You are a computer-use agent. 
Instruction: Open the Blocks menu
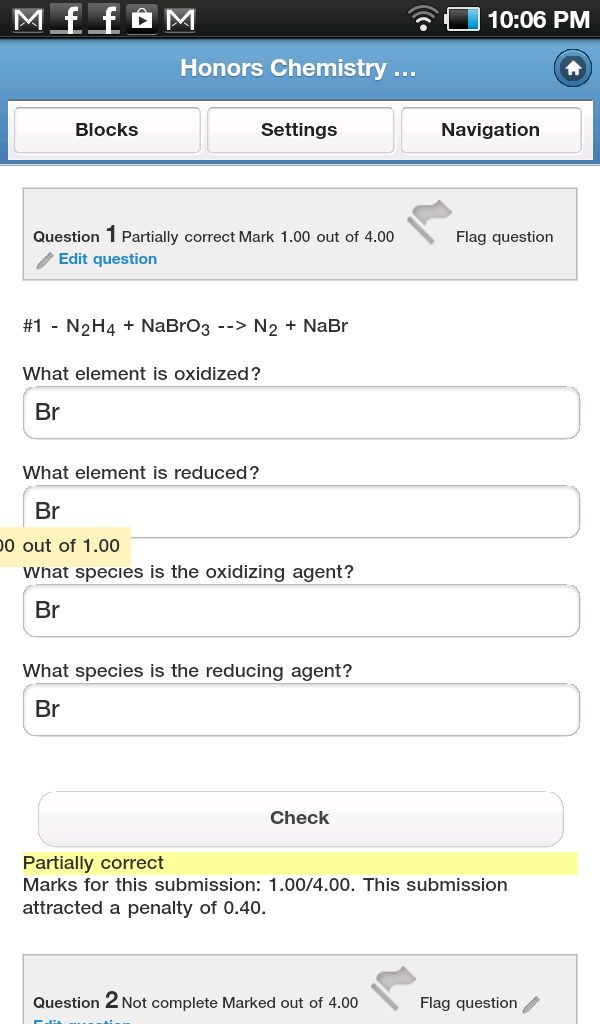pyautogui.click(x=107, y=130)
